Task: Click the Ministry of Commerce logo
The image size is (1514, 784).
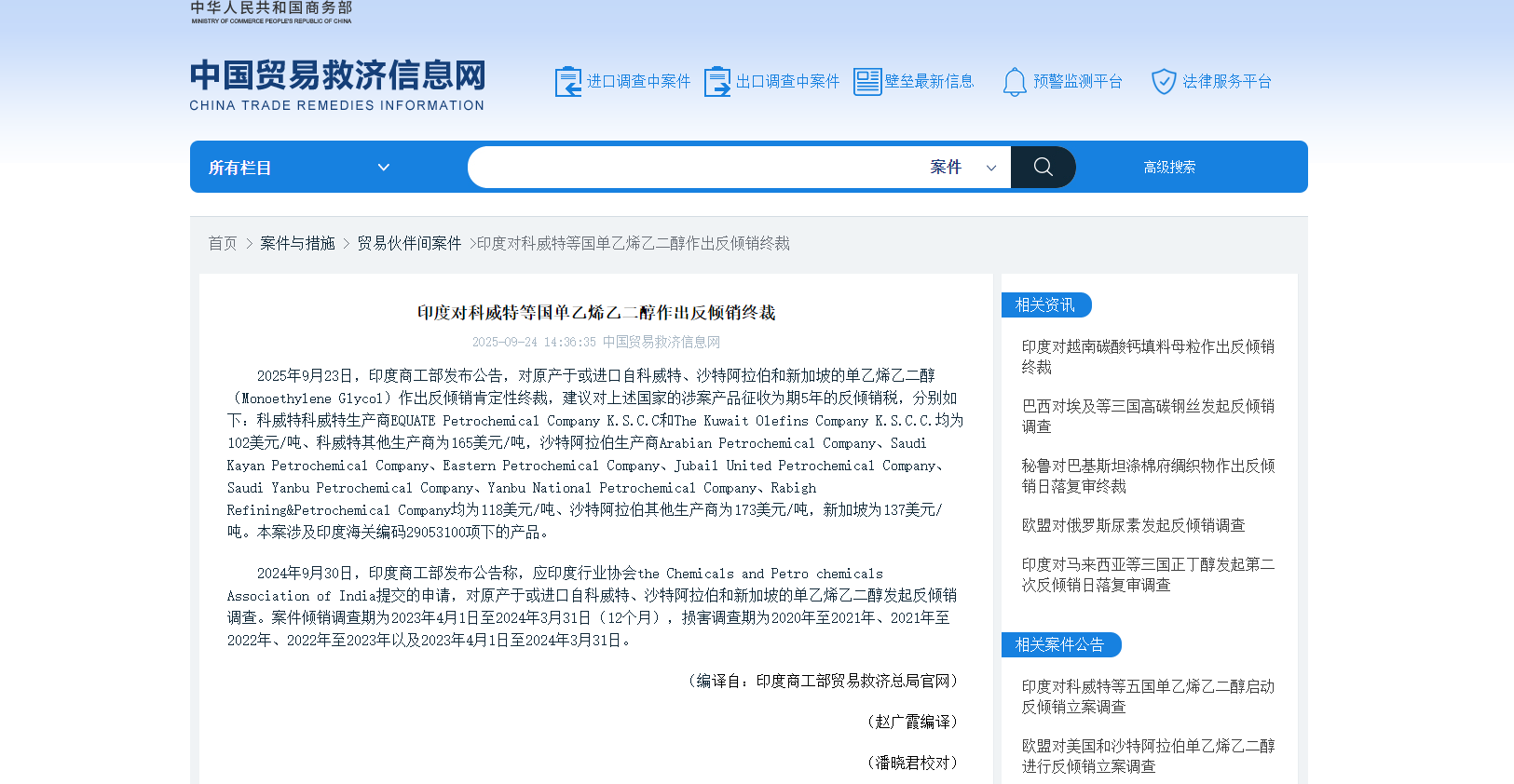Action: click(271, 12)
